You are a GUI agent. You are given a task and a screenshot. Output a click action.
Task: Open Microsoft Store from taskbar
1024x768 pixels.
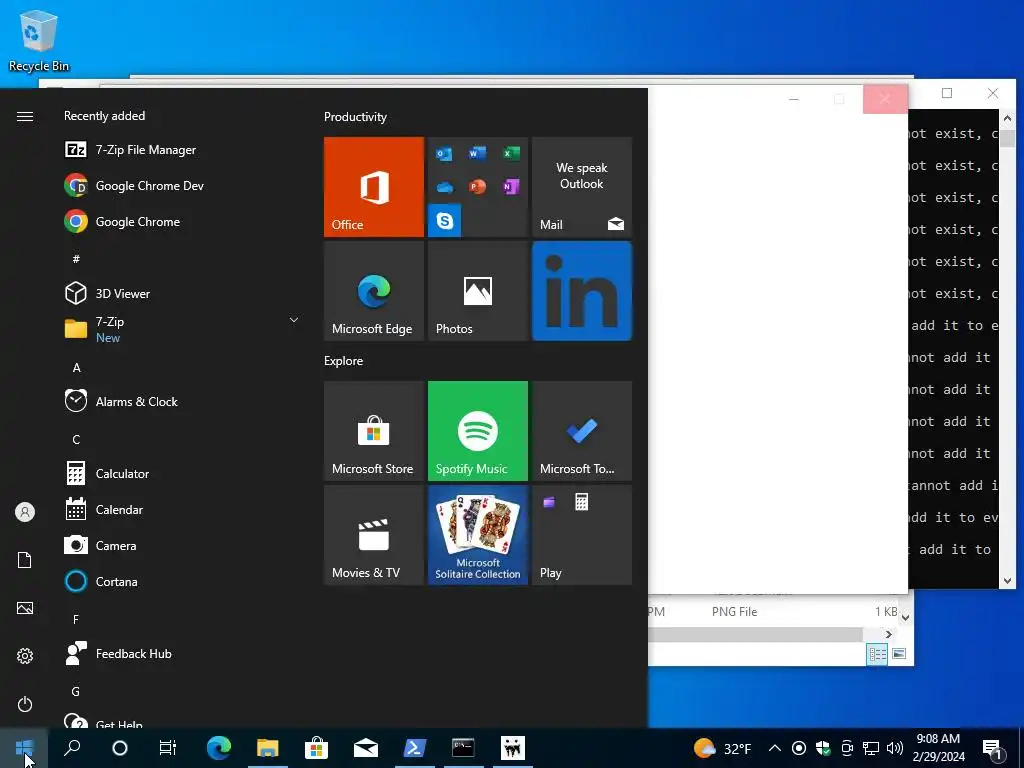[x=317, y=748]
